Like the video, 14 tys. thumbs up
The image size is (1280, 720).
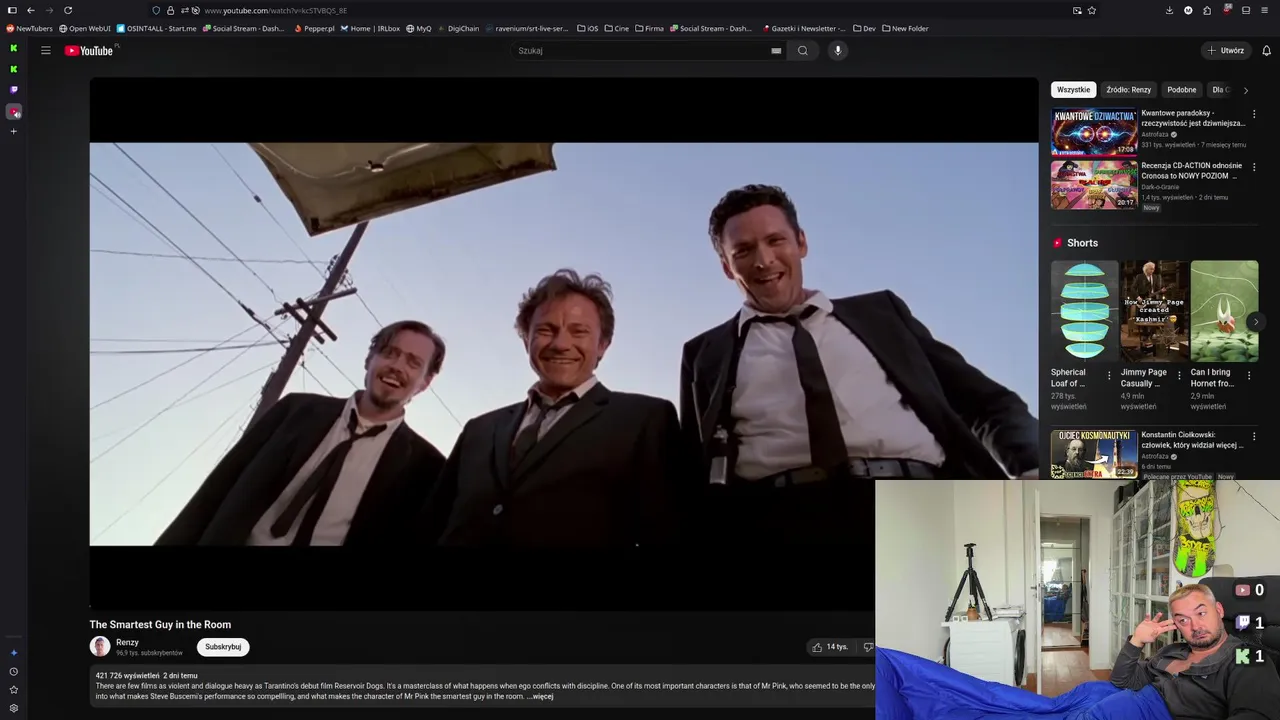tap(830, 647)
